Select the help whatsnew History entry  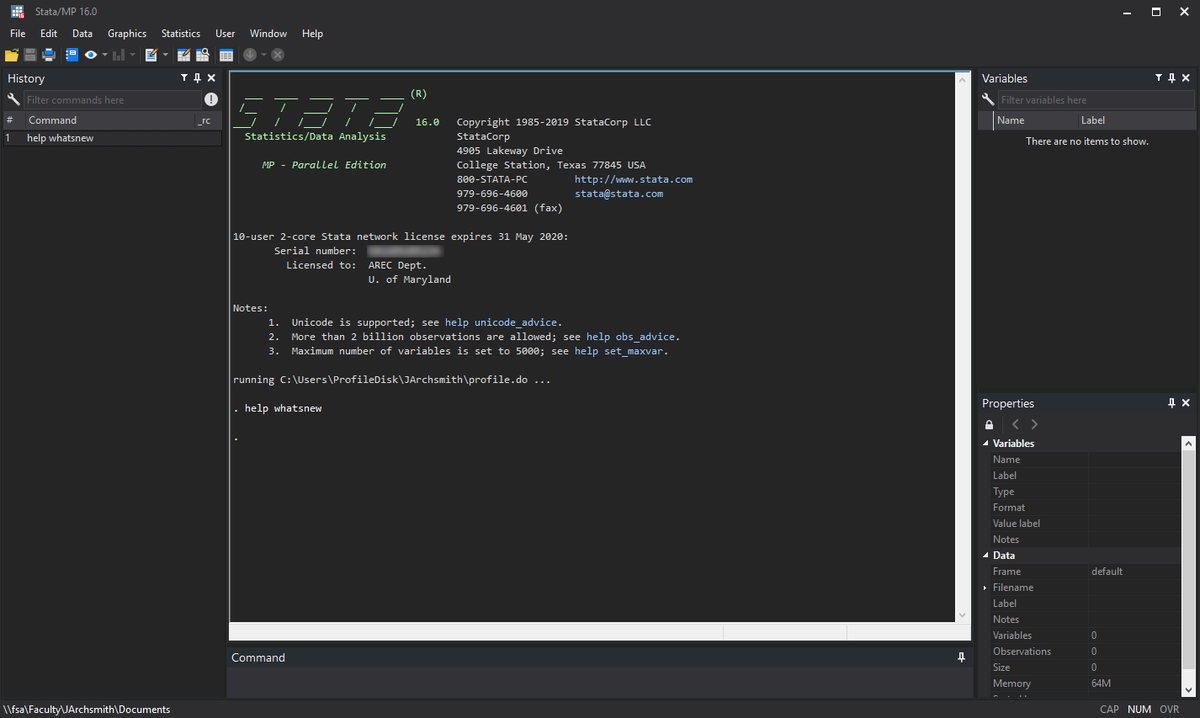coord(111,138)
